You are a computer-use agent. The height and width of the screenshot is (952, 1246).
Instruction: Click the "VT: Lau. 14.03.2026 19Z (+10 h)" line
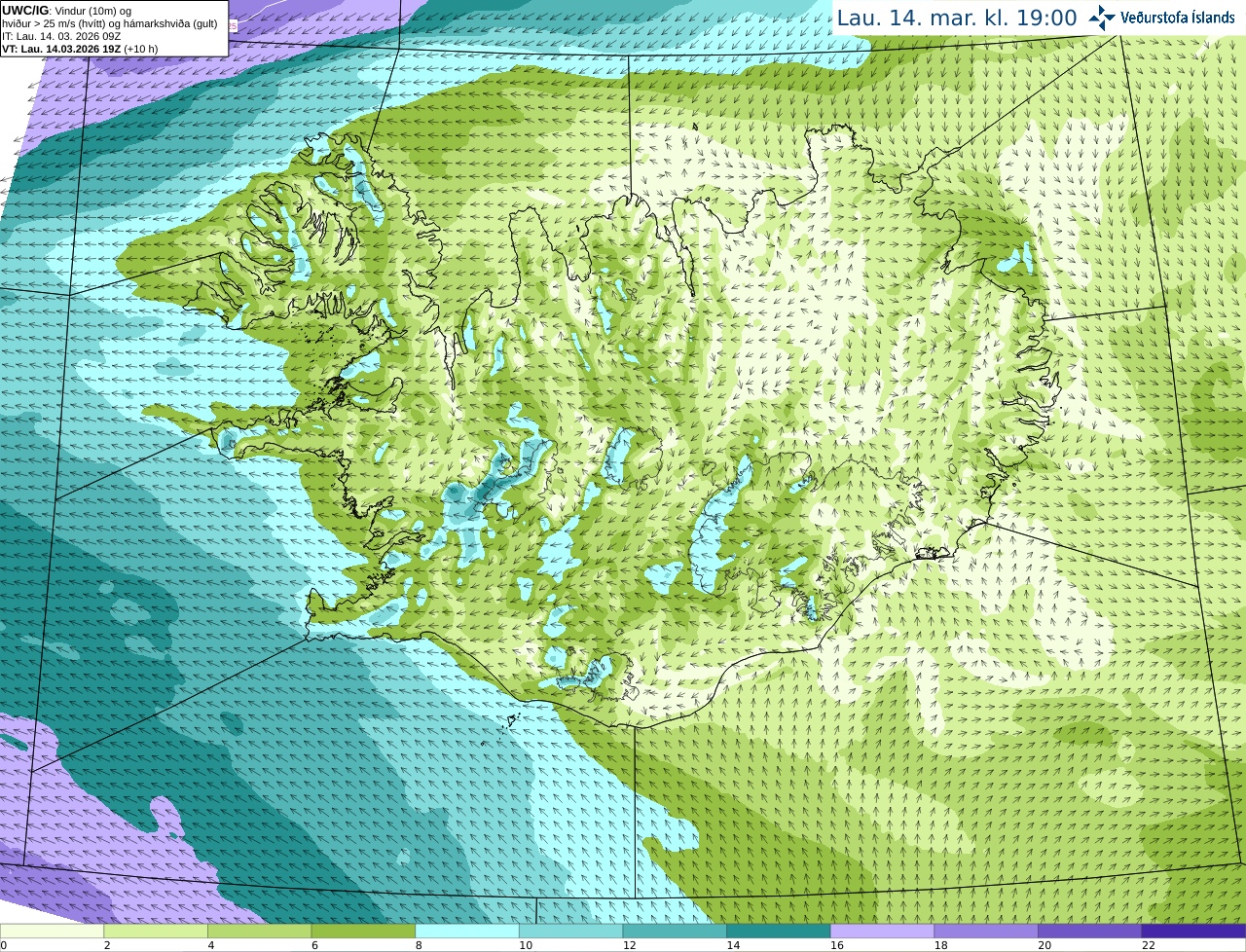(x=80, y=49)
